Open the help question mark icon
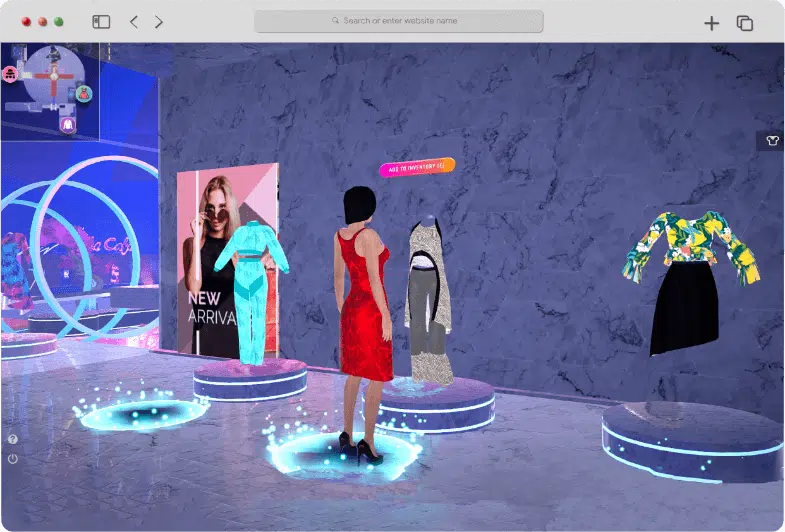This screenshot has height=532, width=785. (x=13, y=439)
